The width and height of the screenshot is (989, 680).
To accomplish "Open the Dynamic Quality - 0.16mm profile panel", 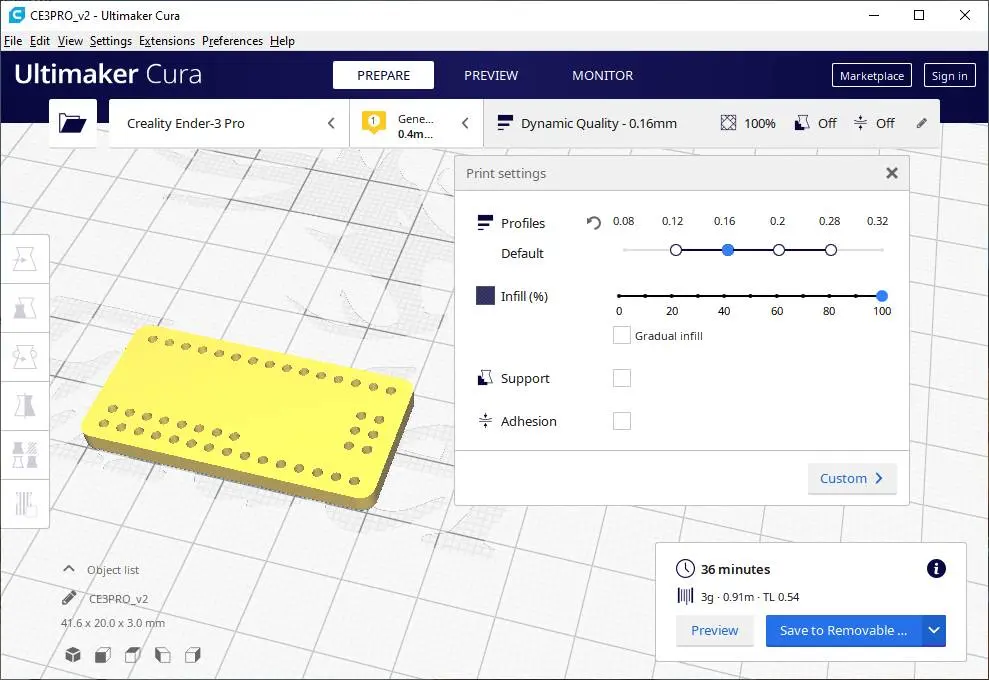I will point(599,123).
